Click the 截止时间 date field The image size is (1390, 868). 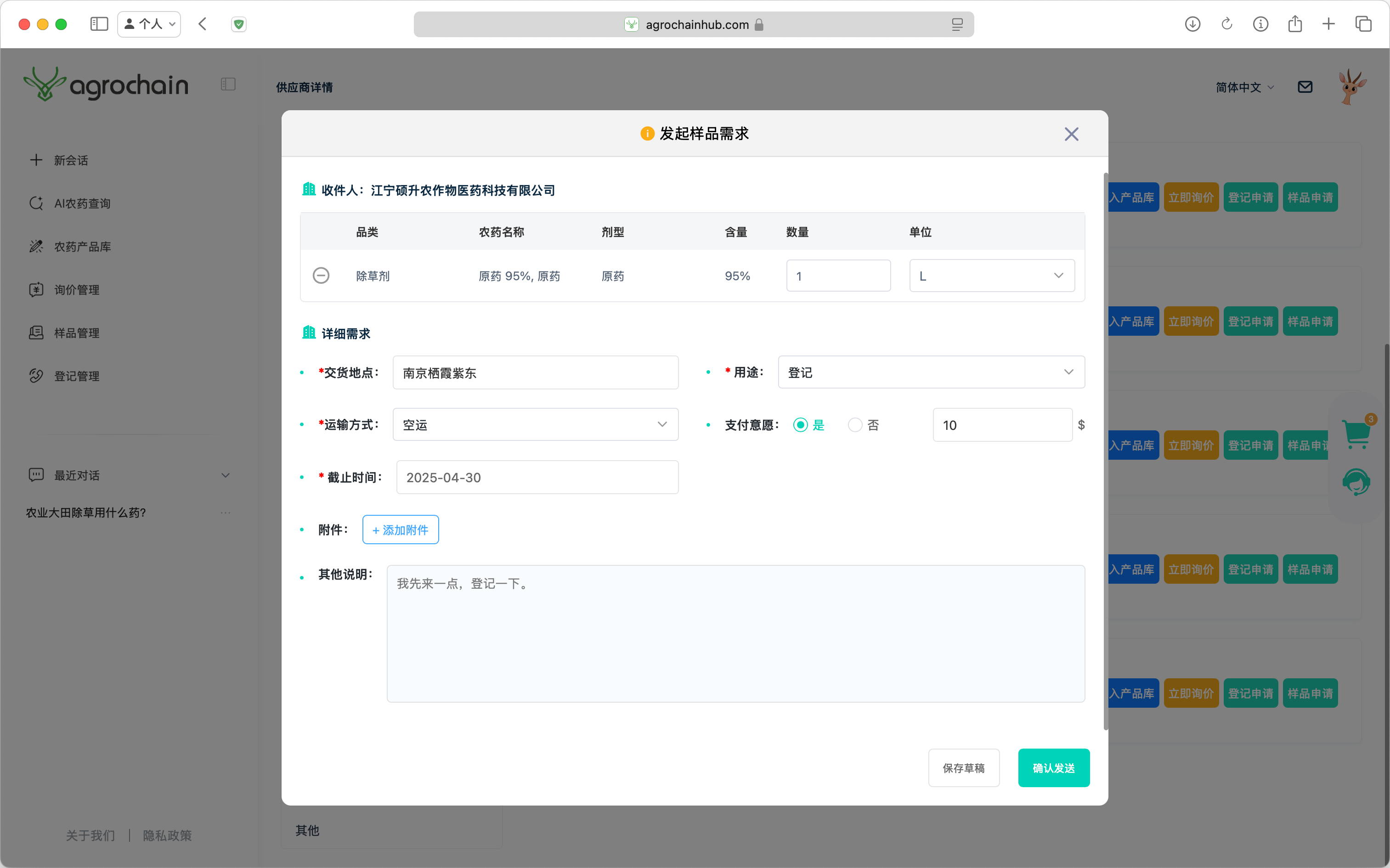pyautogui.click(x=537, y=477)
